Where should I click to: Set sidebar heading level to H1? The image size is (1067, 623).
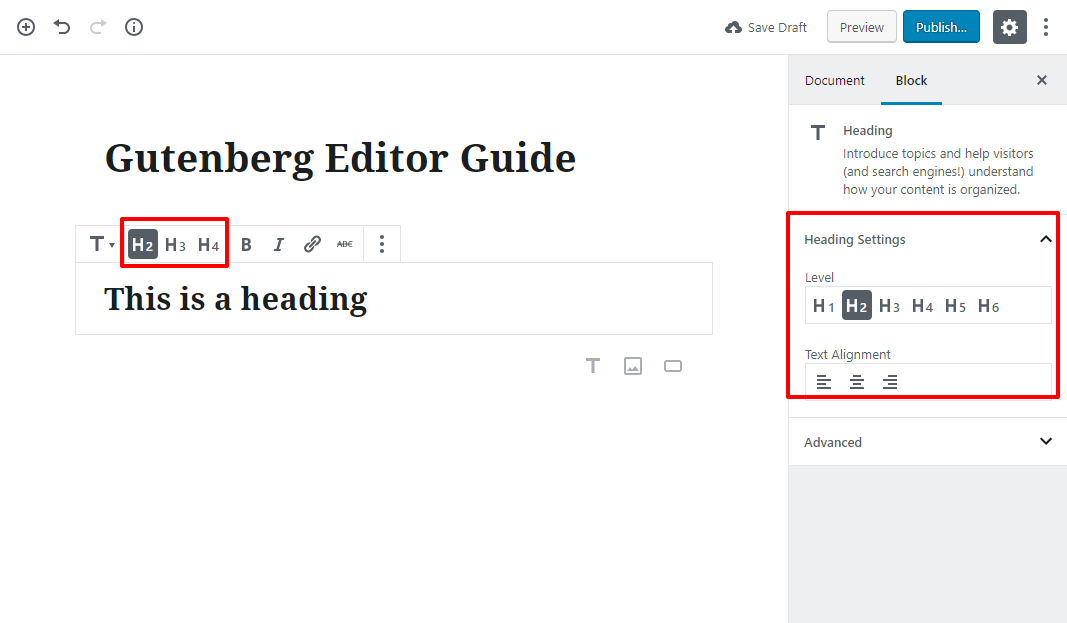[x=823, y=306]
